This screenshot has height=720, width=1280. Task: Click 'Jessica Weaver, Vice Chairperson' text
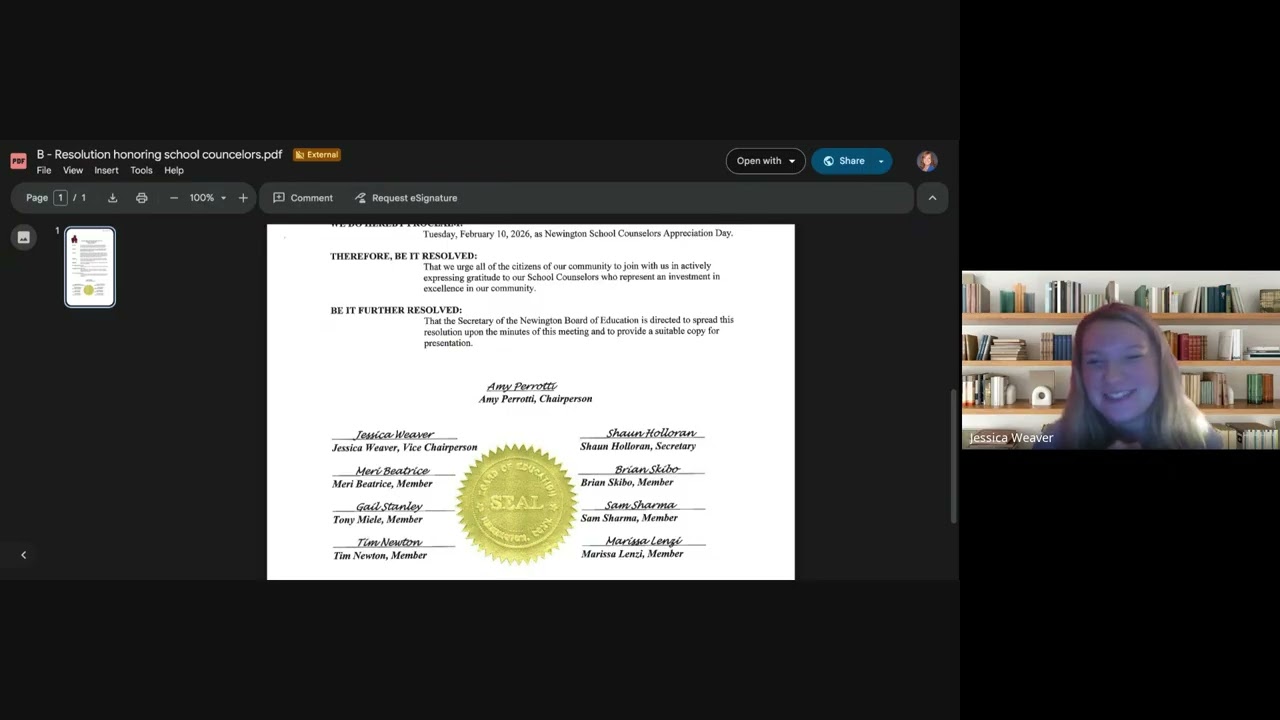[404, 448]
